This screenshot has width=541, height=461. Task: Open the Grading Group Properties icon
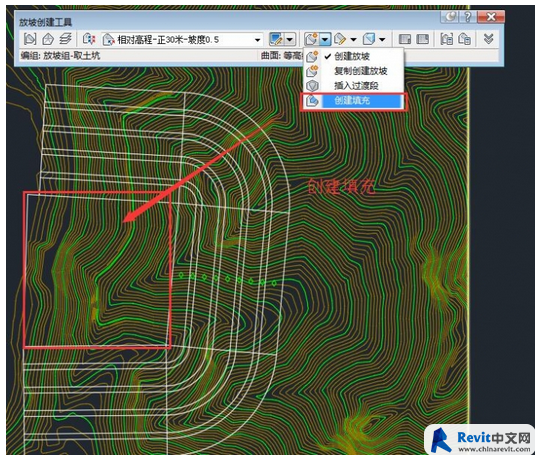[x=447, y=39]
